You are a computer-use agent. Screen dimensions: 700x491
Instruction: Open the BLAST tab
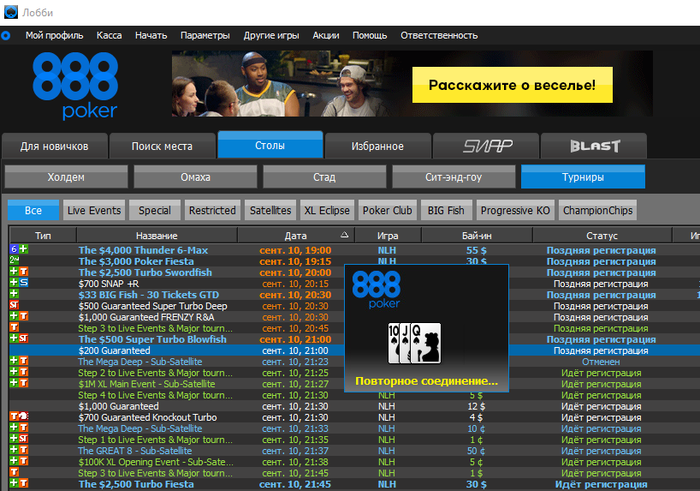point(594,146)
